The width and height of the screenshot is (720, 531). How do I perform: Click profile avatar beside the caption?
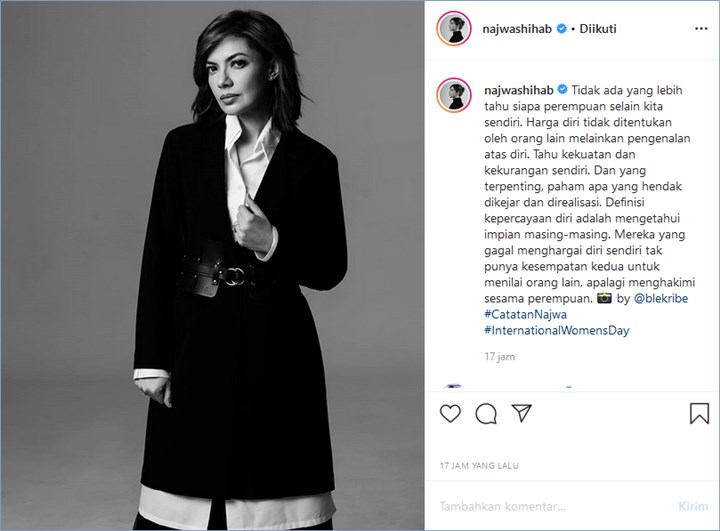point(454,95)
